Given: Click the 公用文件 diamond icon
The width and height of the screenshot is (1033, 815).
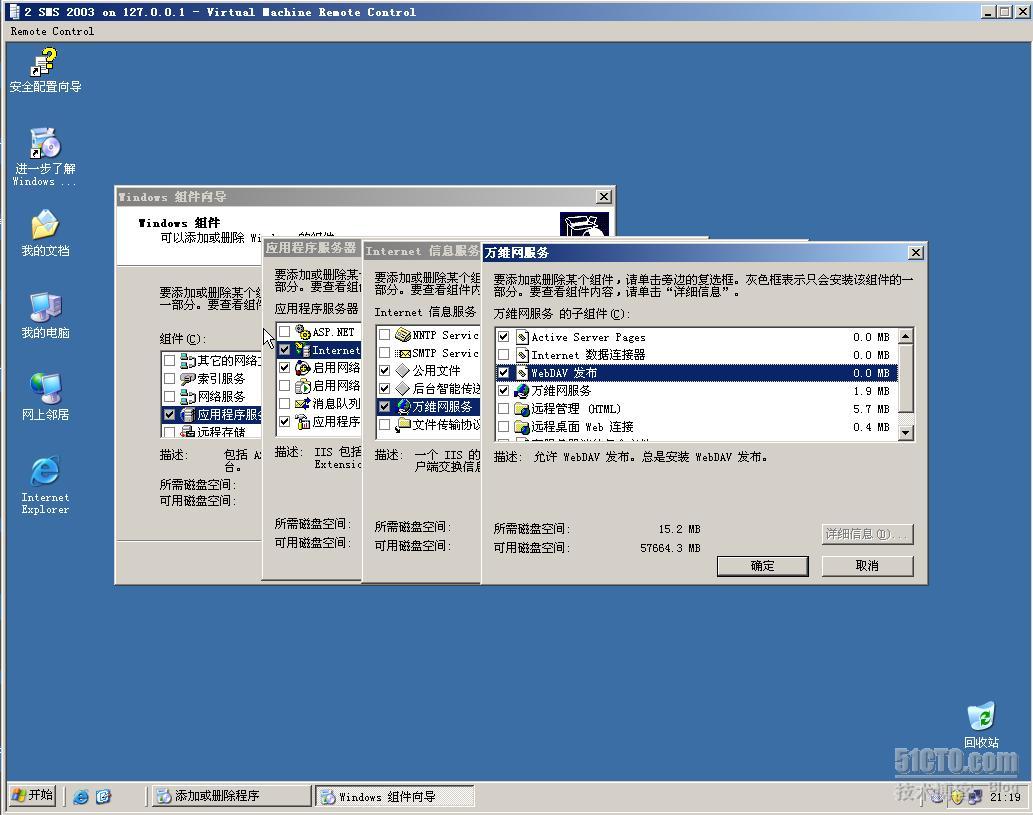Looking at the screenshot, I should pyautogui.click(x=403, y=371).
